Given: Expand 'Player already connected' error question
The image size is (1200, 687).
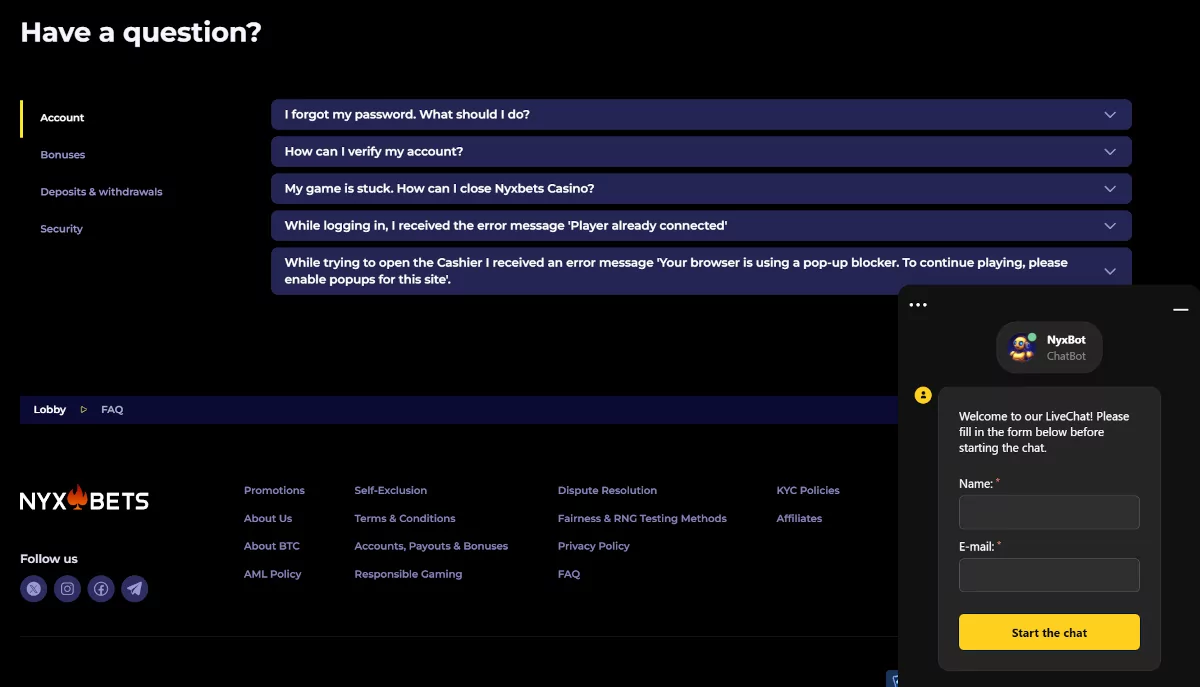Looking at the screenshot, I should (701, 225).
